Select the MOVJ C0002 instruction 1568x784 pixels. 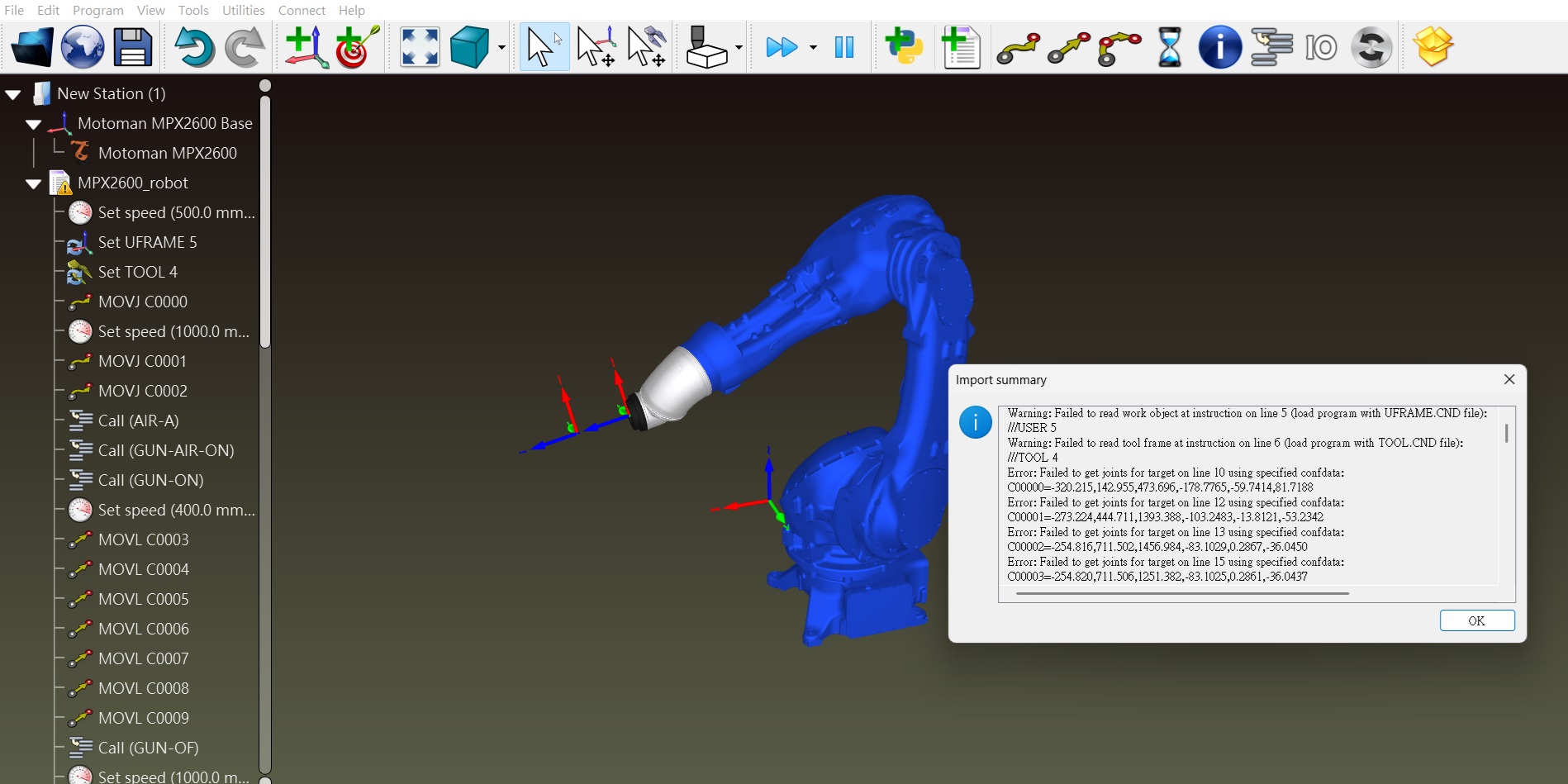(142, 391)
